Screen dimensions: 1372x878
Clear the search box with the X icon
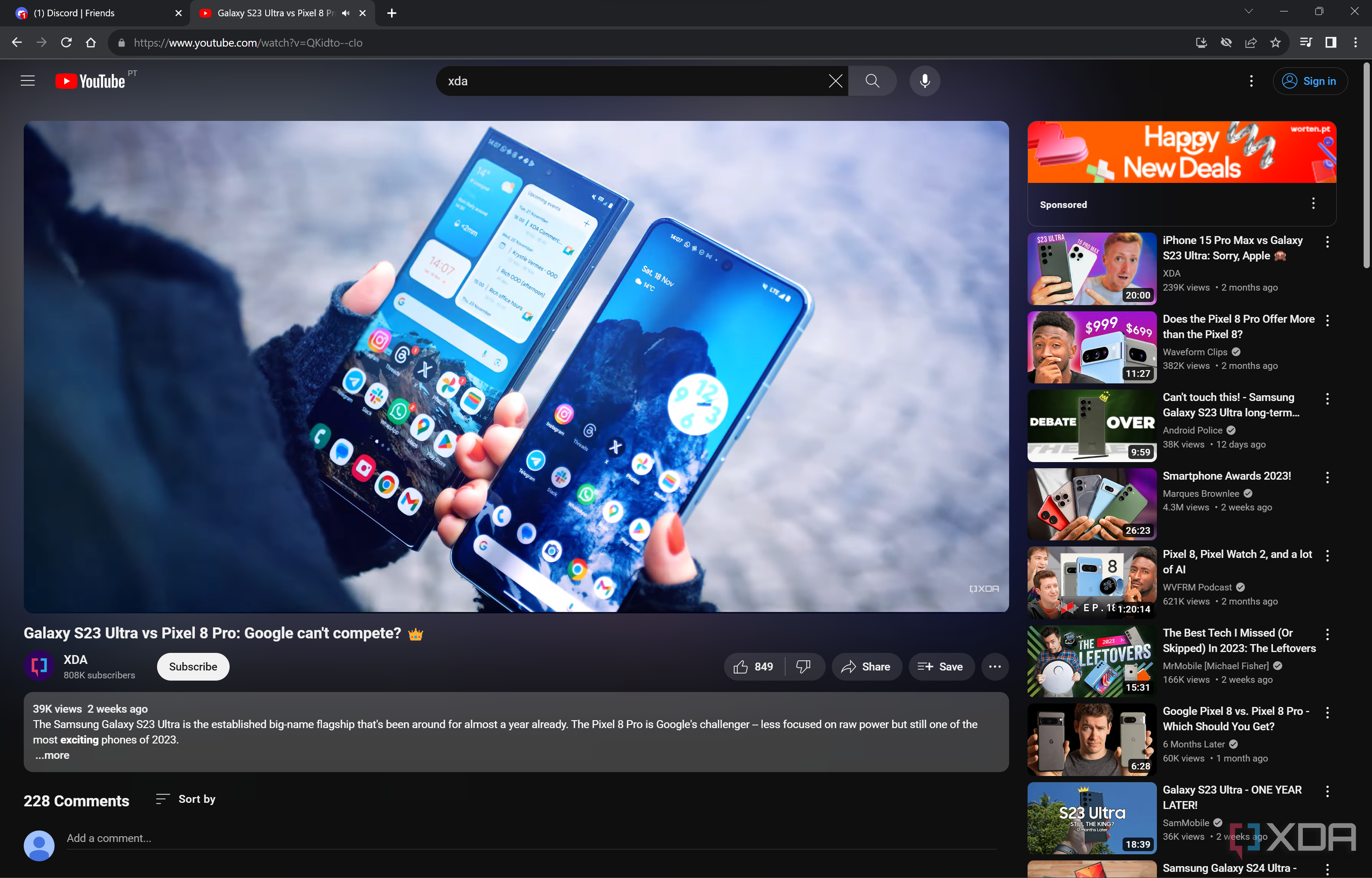coord(835,81)
